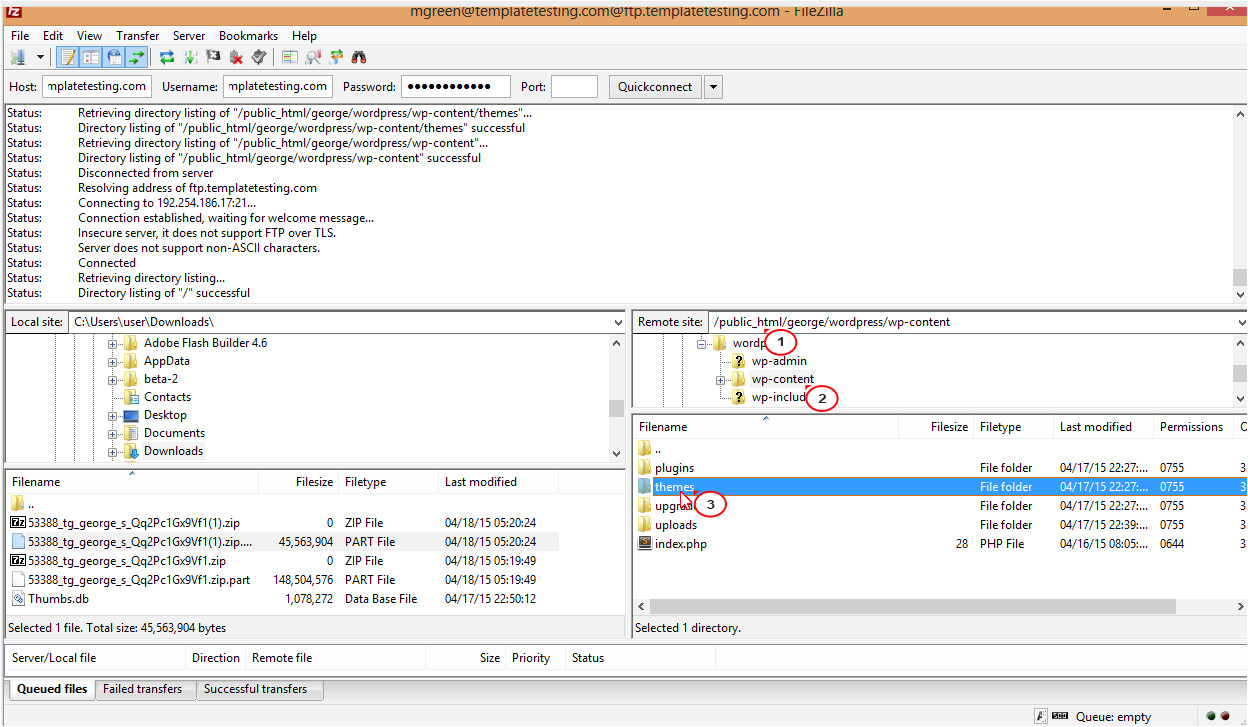Expand the wp-content remote tree node
Viewport: 1248px width, 727px height.
click(x=721, y=380)
